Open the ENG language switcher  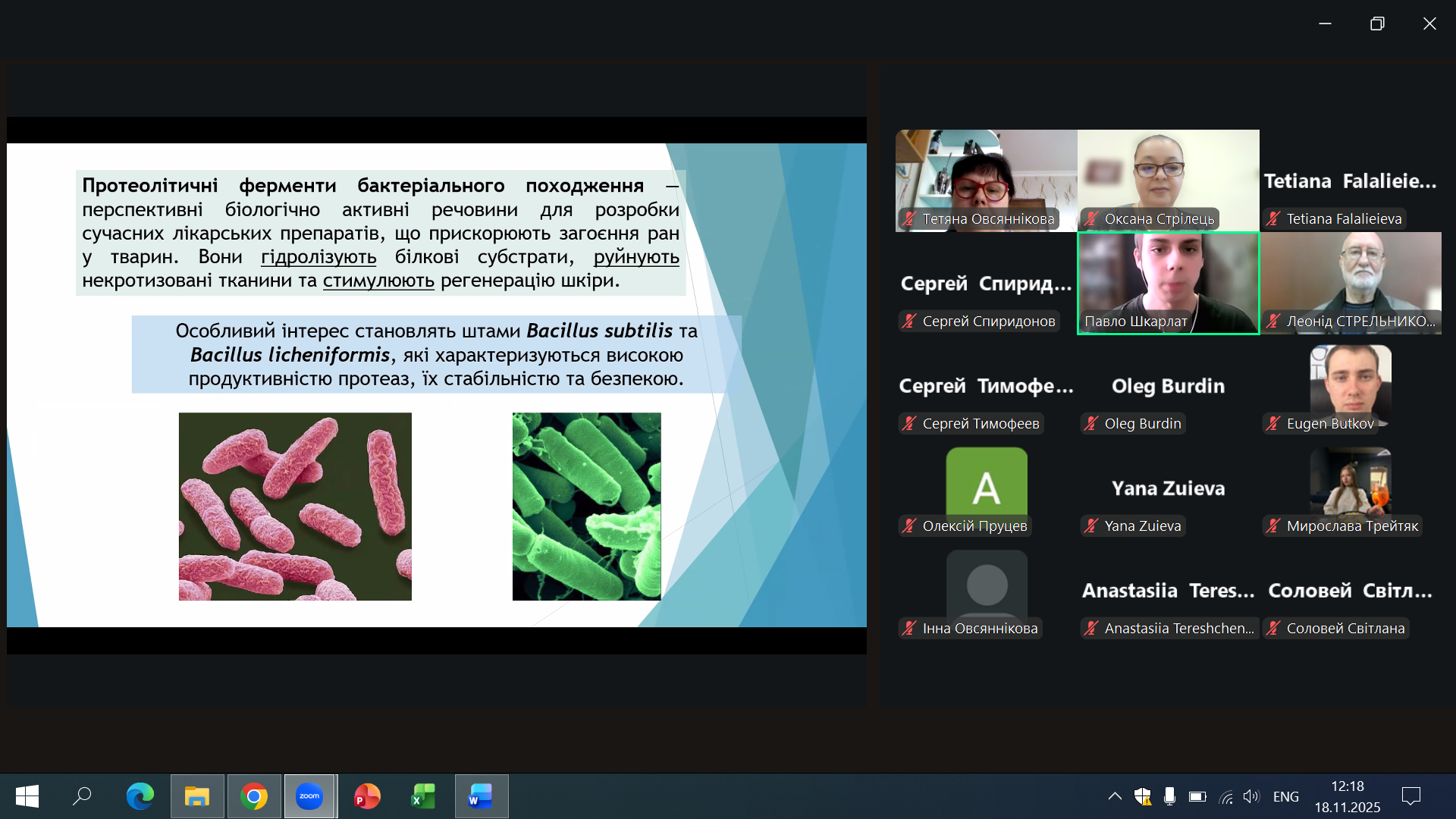tap(1285, 796)
